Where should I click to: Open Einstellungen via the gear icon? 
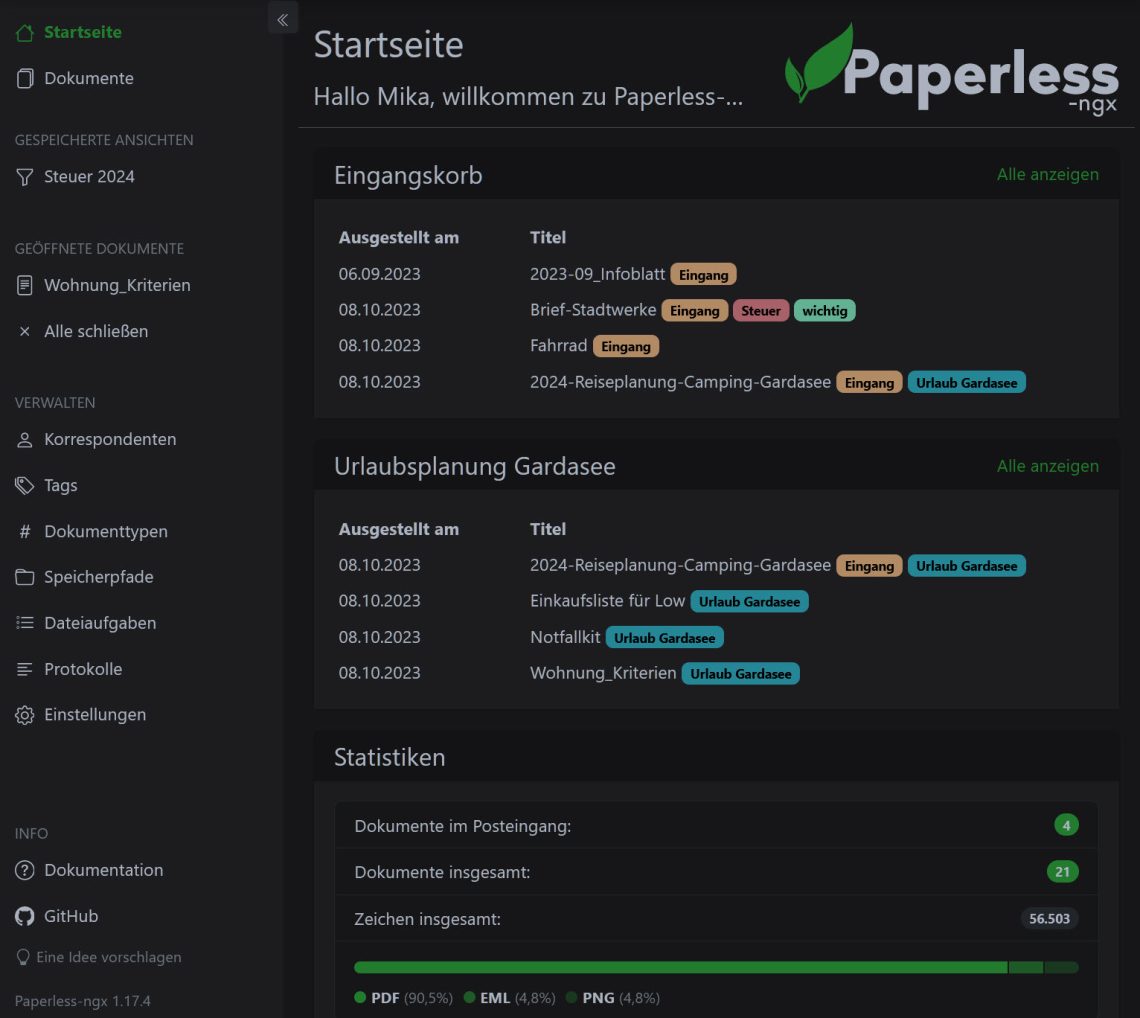23,715
